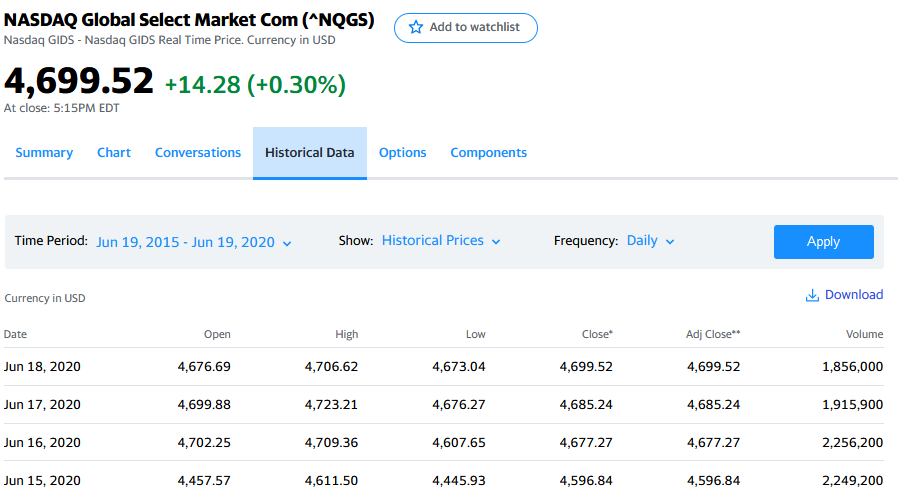Select low value 4,673.04
898x498 pixels.
(x=459, y=367)
